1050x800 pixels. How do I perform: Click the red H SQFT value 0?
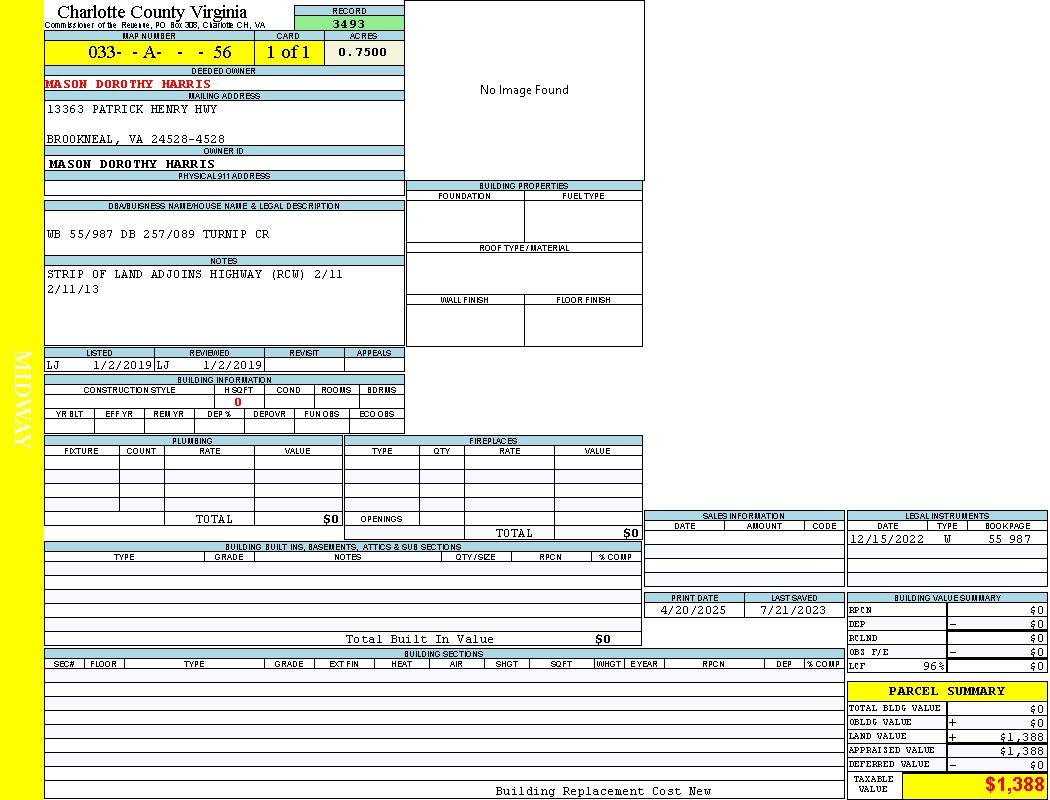[x=238, y=402]
